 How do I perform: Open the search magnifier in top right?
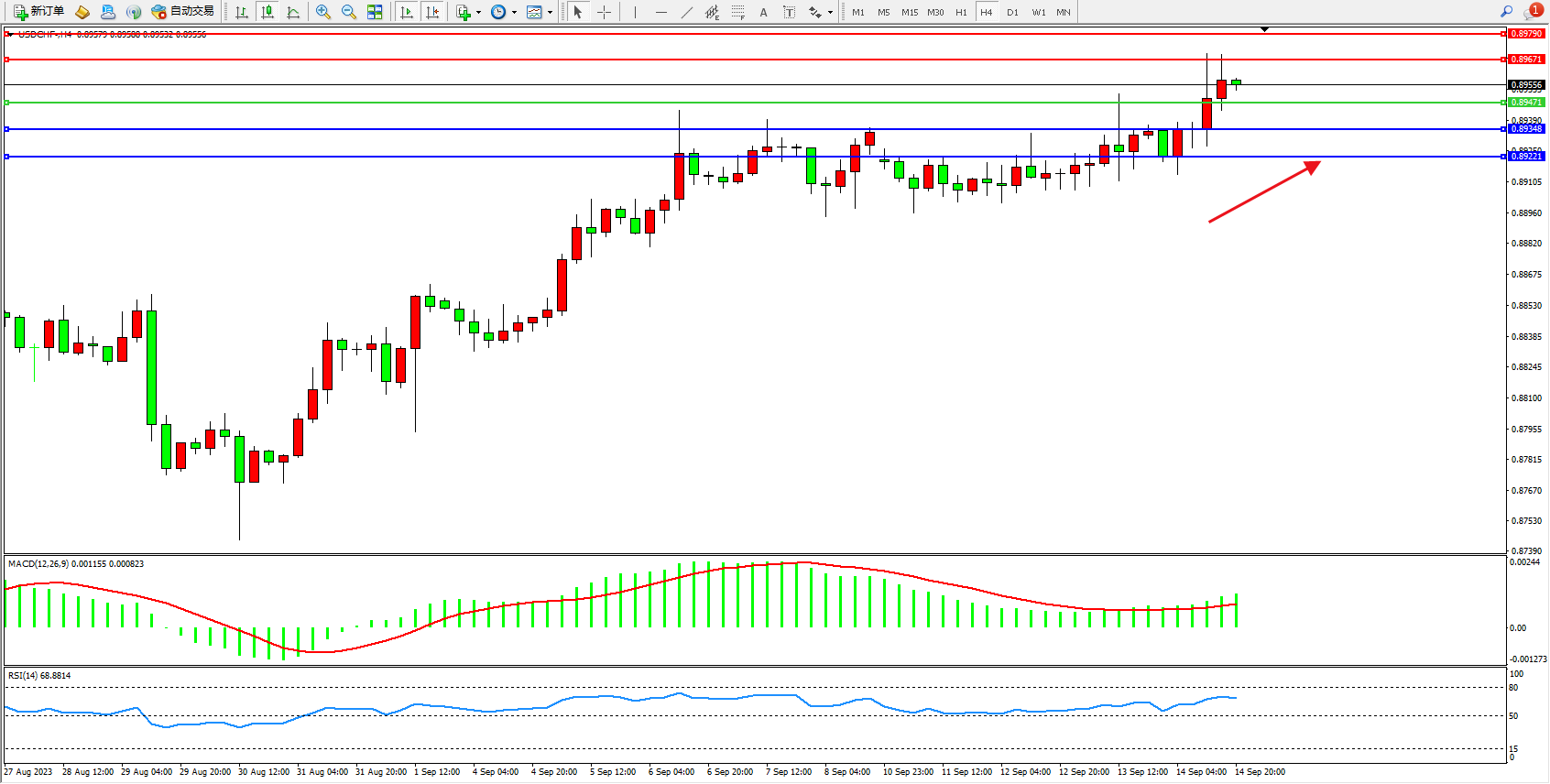[1506, 12]
